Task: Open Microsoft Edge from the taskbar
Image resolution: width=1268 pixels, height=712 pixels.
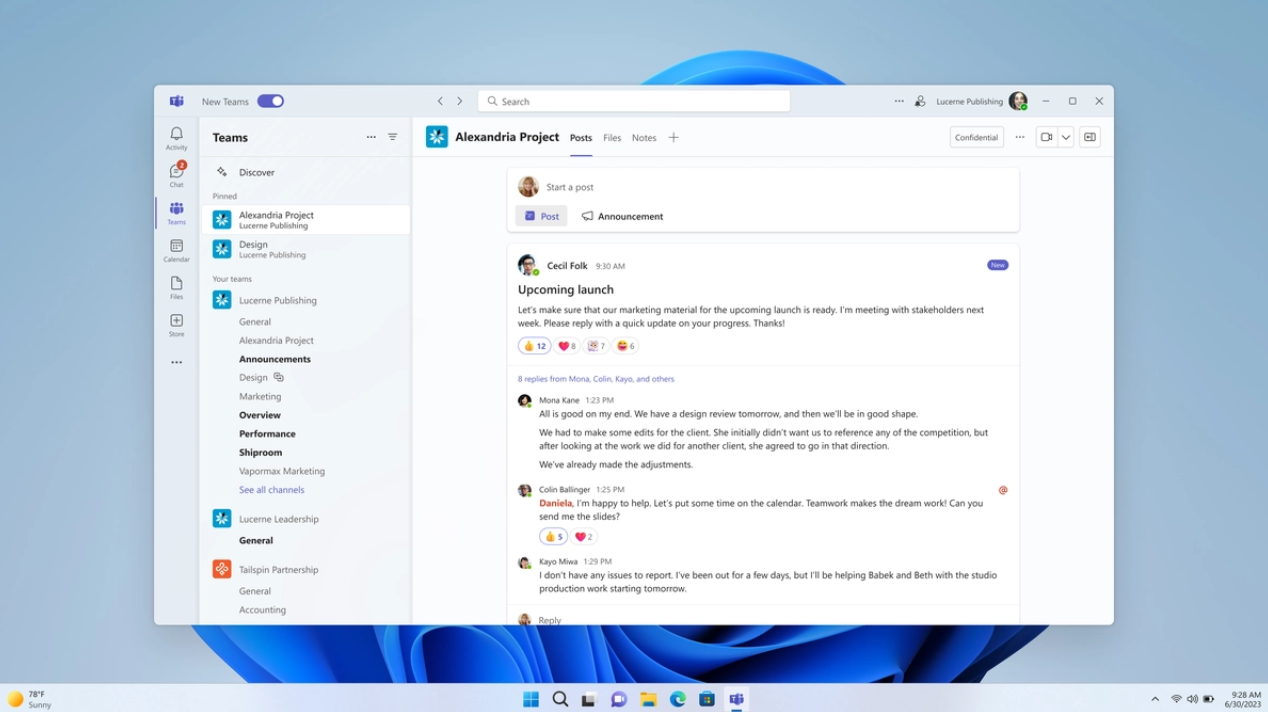Action: pyautogui.click(x=678, y=699)
